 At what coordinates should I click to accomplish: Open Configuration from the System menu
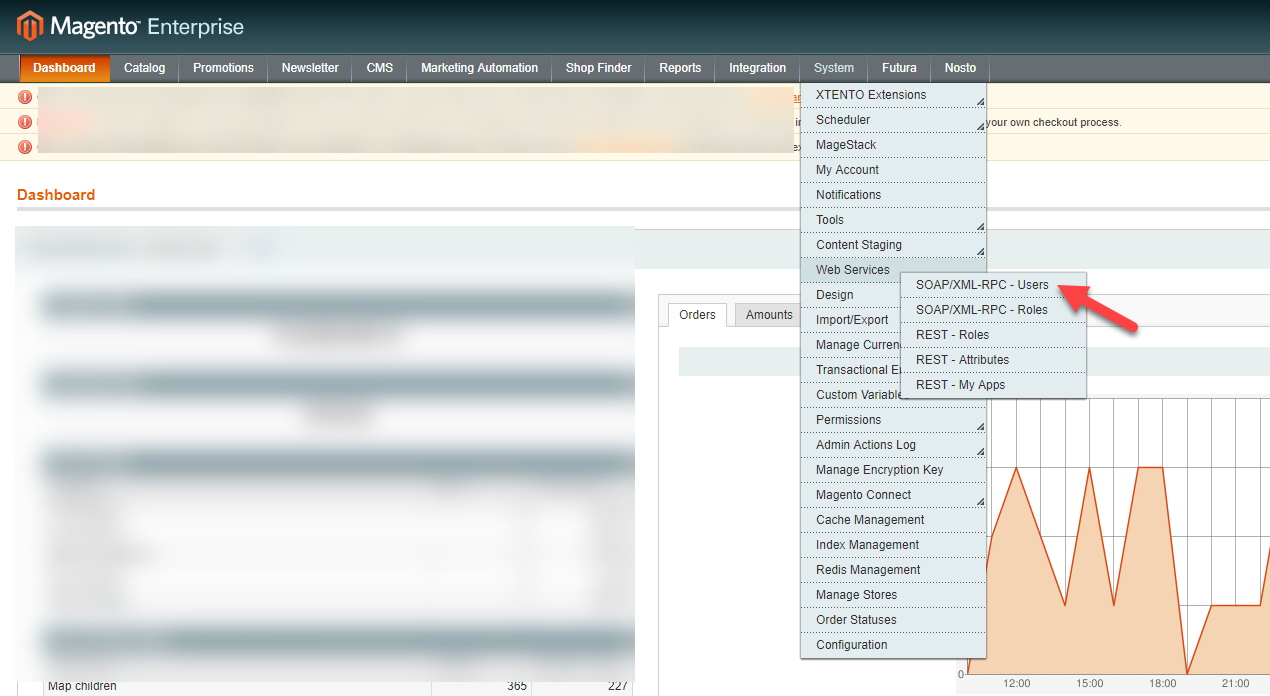pyautogui.click(x=894, y=645)
